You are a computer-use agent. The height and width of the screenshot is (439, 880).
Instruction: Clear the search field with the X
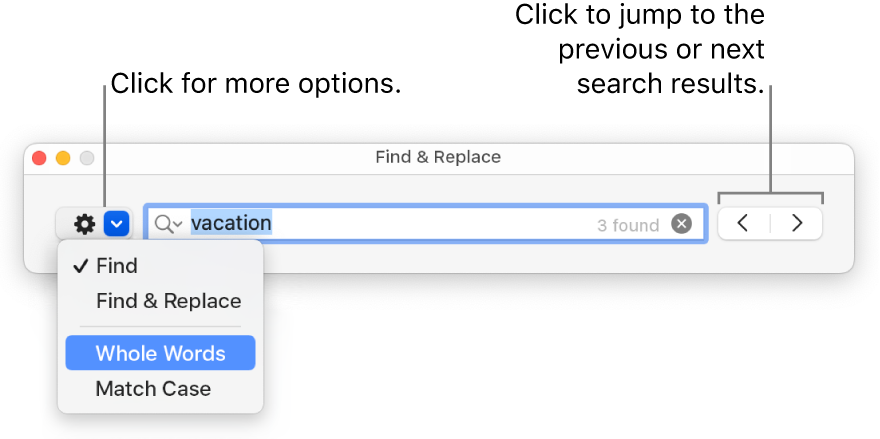click(x=681, y=224)
